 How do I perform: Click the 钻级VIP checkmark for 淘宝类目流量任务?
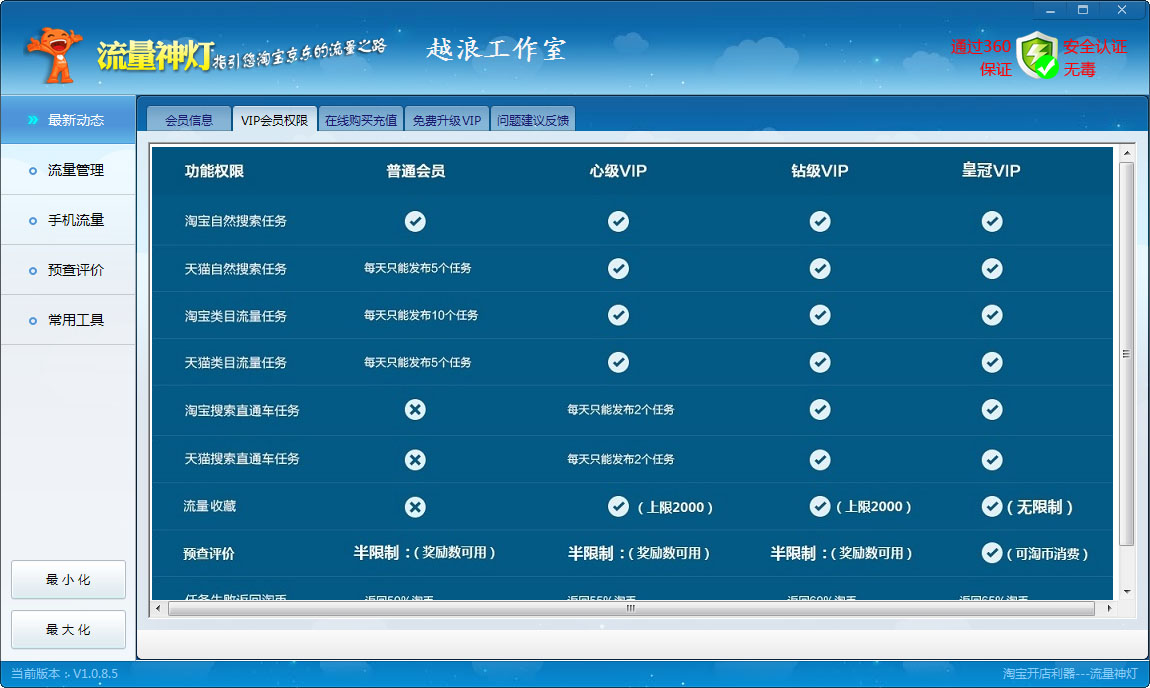[x=820, y=315]
